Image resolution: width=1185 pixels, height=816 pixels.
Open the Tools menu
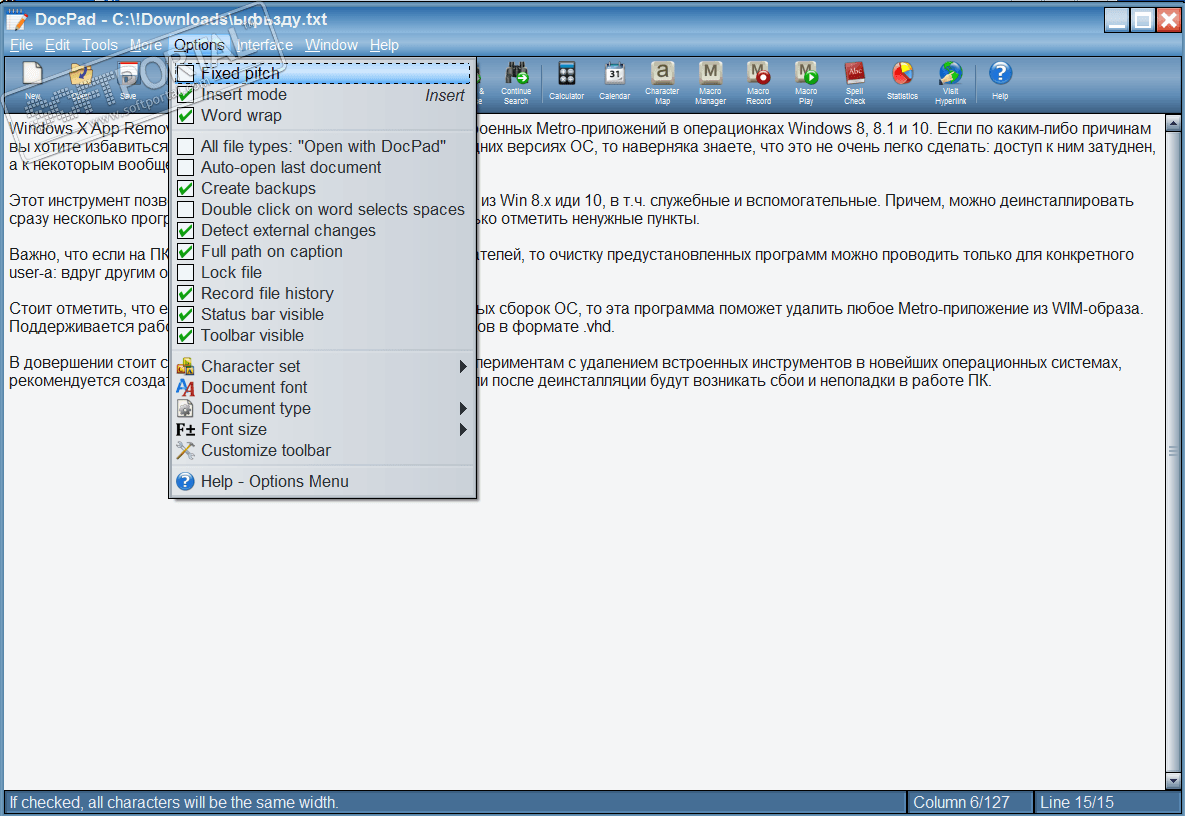tap(100, 45)
